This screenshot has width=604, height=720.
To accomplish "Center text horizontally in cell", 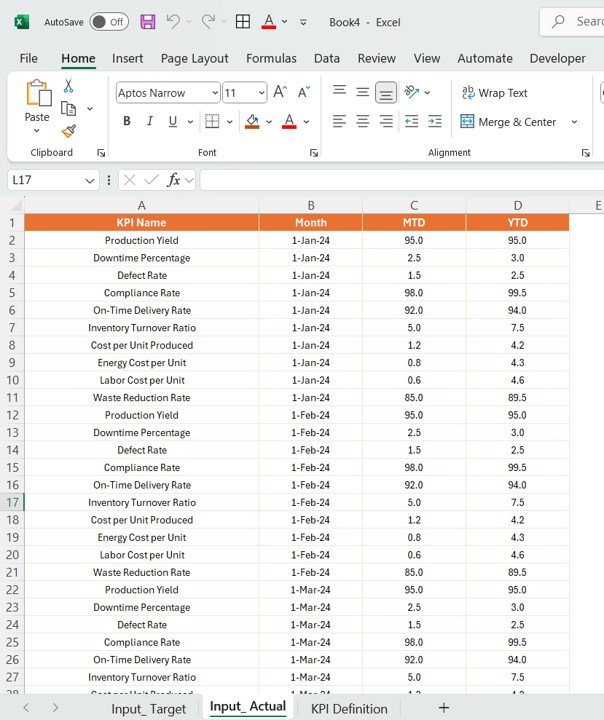I will coord(363,121).
